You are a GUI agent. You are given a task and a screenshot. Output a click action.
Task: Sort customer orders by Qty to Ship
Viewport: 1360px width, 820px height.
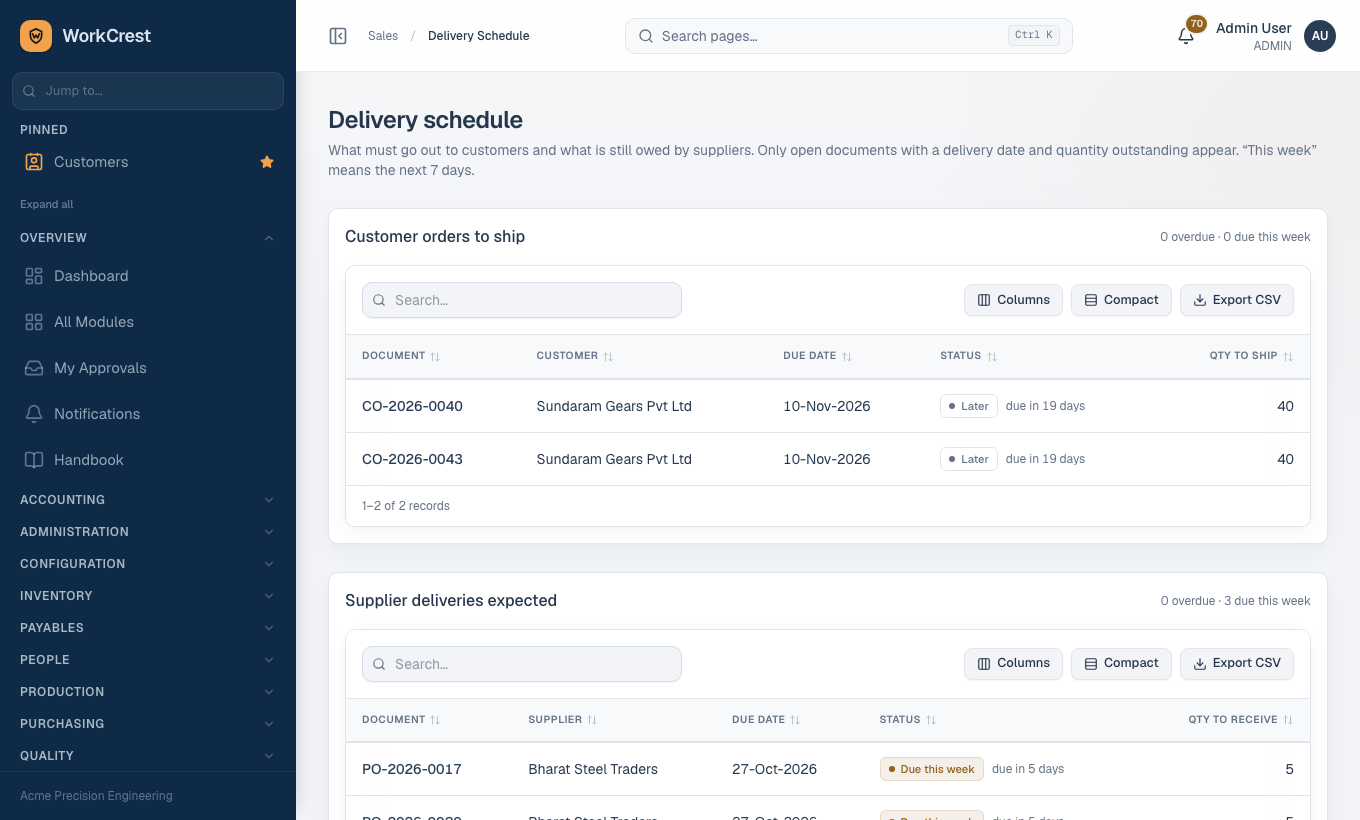tap(1251, 356)
